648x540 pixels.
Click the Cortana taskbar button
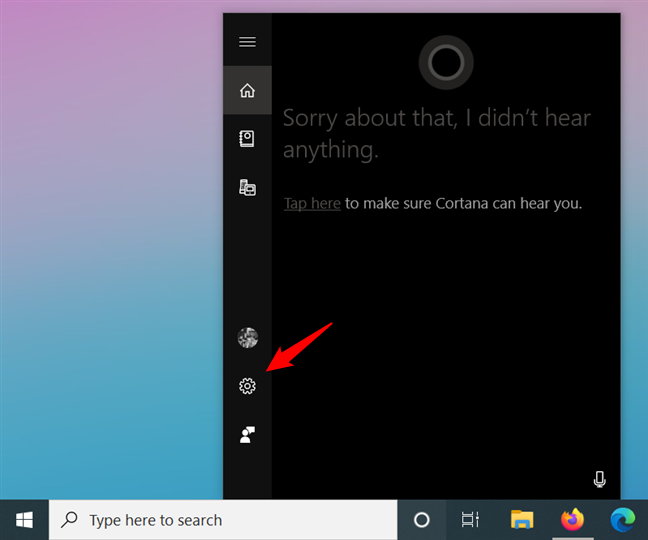(422, 520)
